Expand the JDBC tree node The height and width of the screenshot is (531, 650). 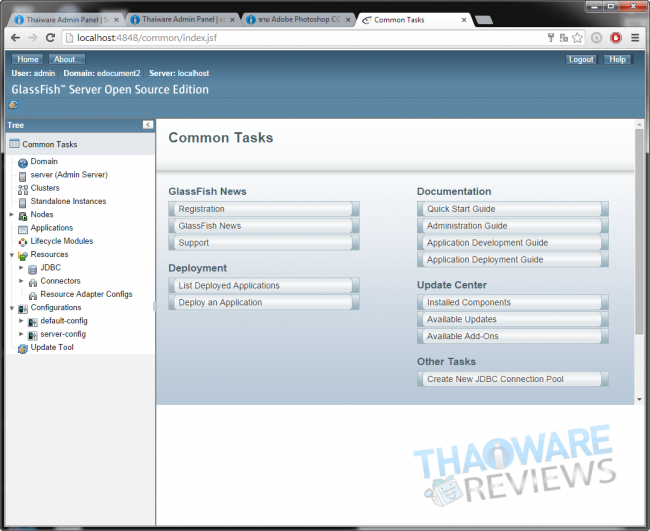21,267
